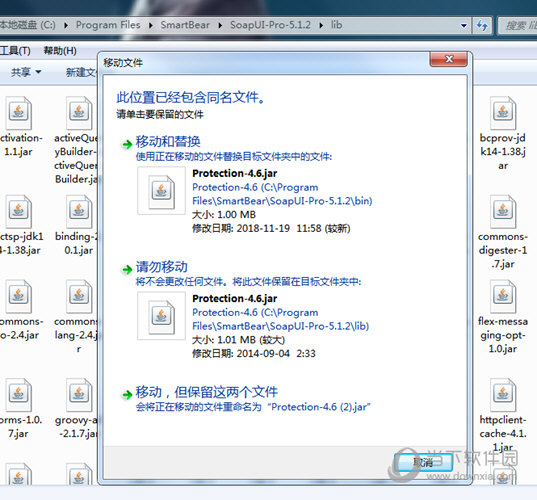Open the address bar history dropdown
This screenshot has height=500, width=537.
pyautogui.click(x=464, y=25)
